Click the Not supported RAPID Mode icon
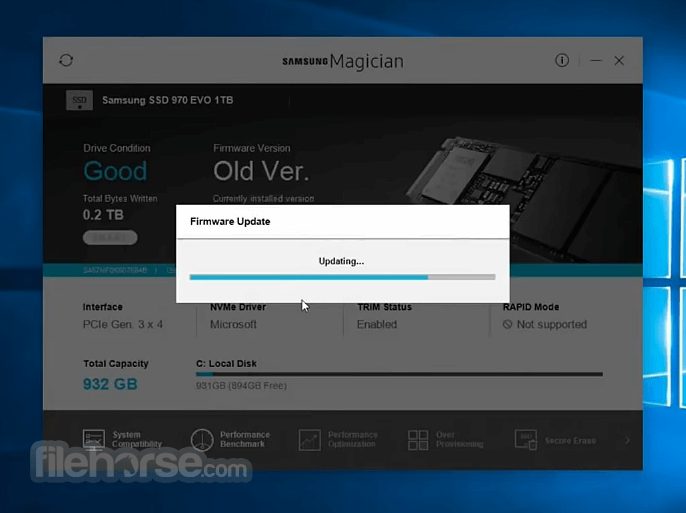The height and width of the screenshot is (513, 686). [x=507, y=325]
